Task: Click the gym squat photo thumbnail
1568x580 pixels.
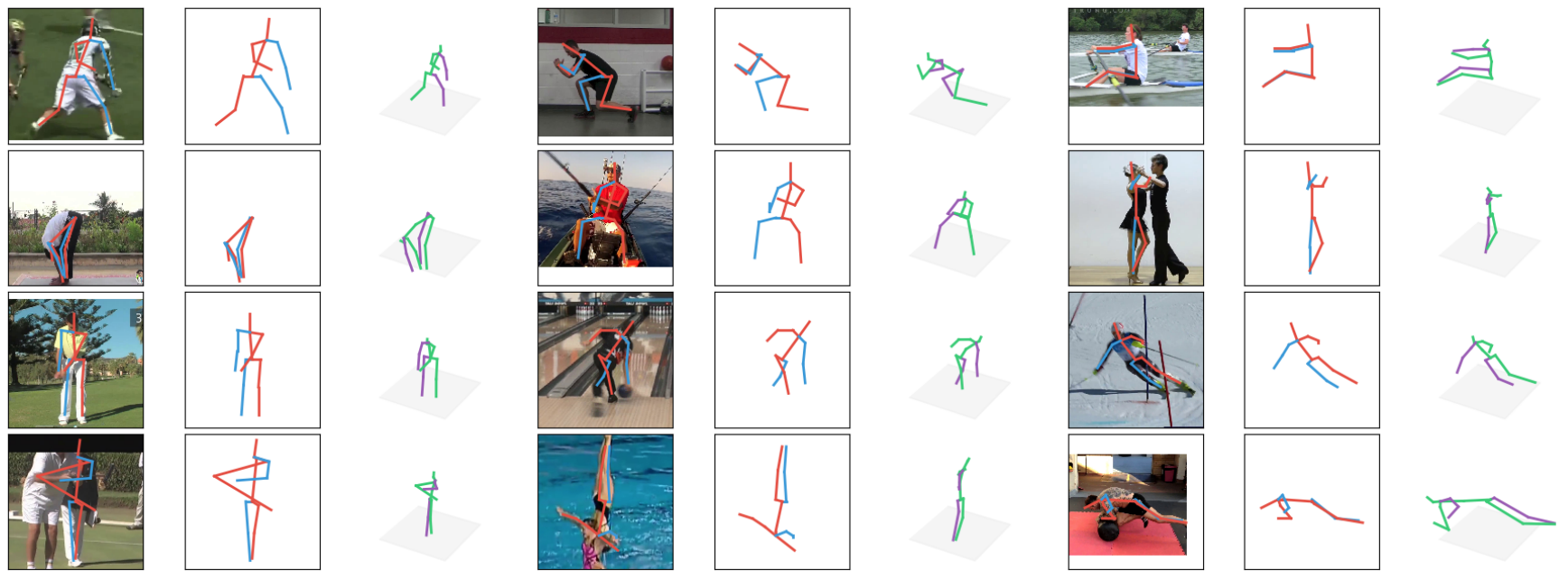Action: (x=605, y=72)
